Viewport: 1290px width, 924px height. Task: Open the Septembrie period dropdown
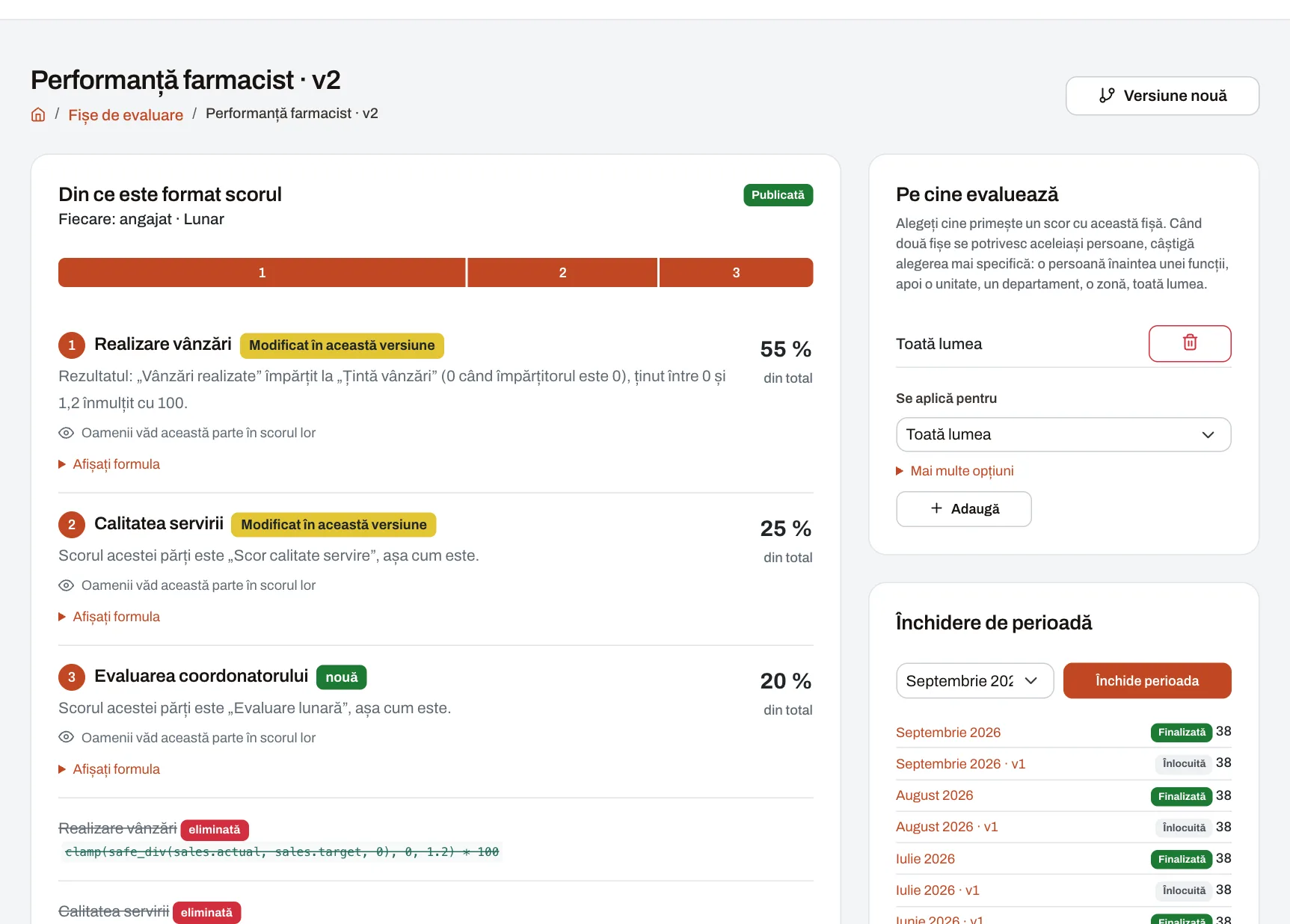(x=974, y=681)
